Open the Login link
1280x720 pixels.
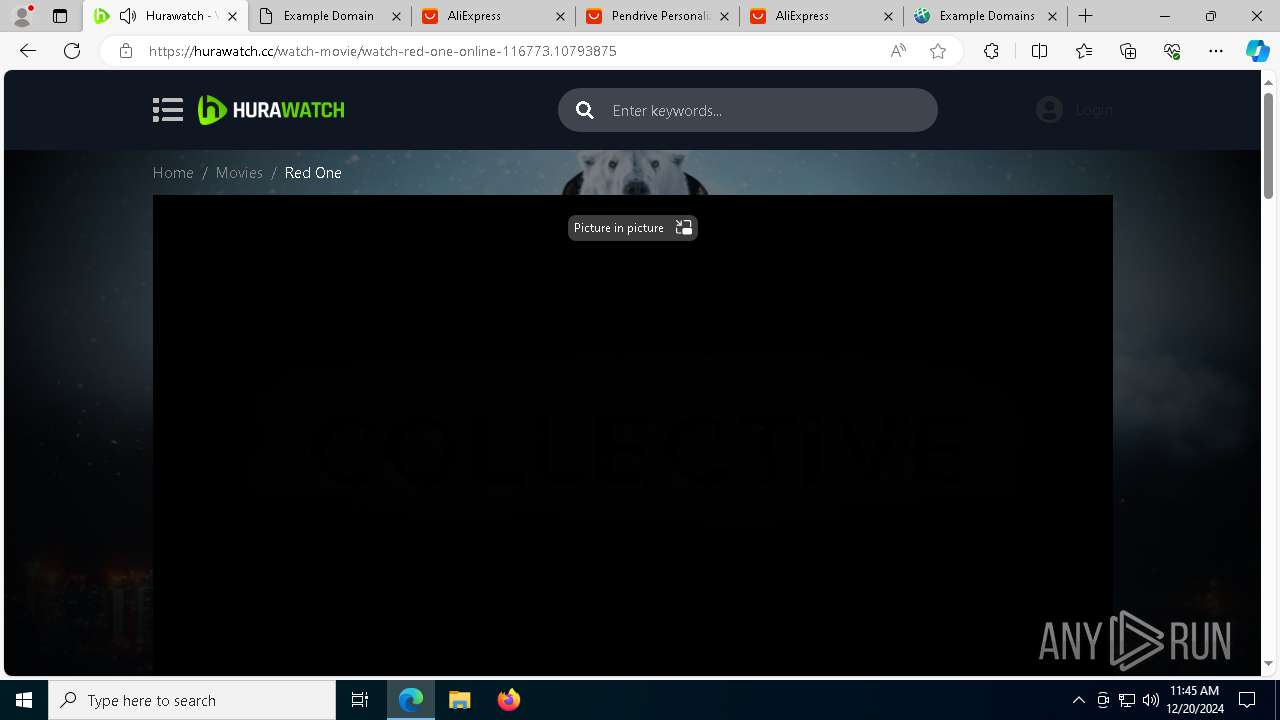click(1094, 110)
